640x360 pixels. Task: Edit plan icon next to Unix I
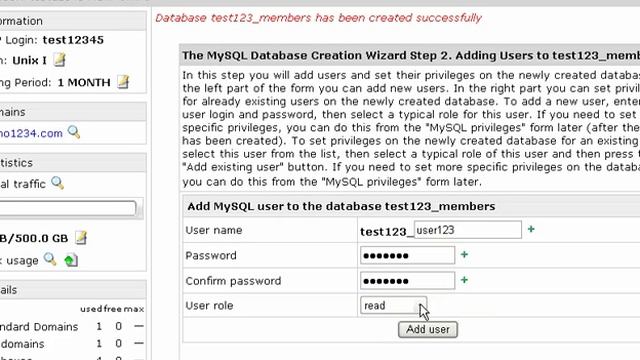[60, 60]
